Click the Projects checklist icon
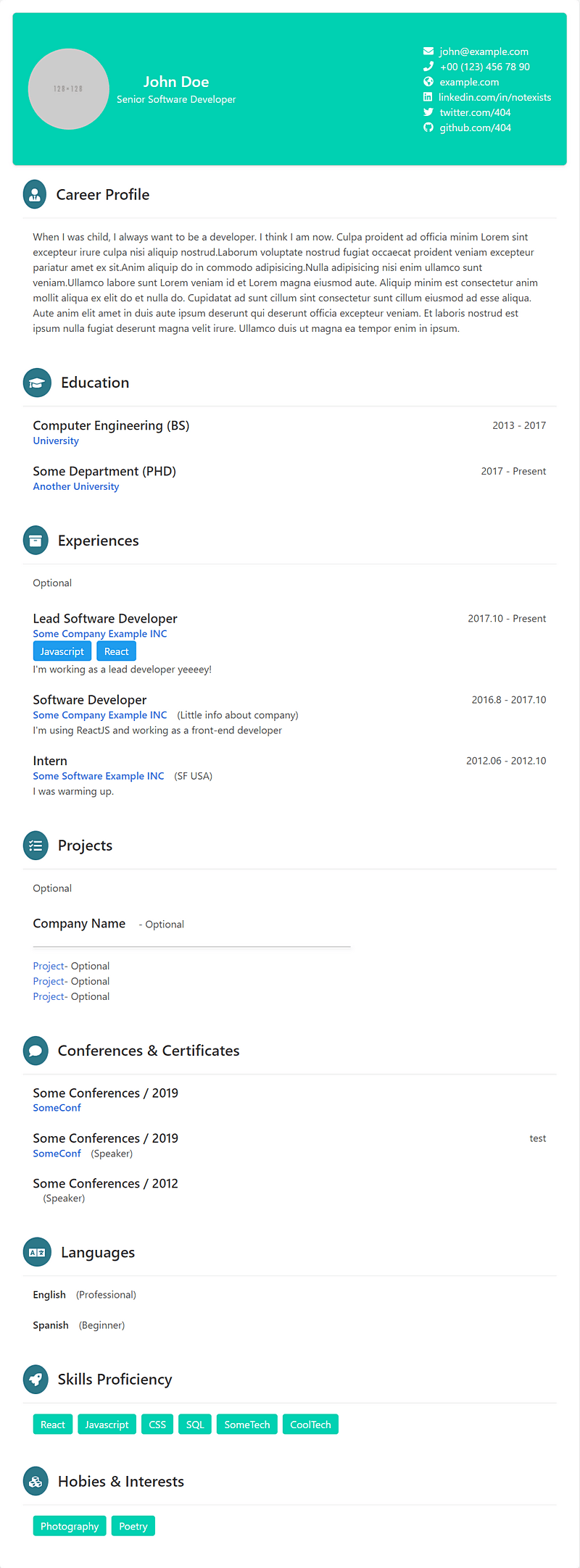The height and width of the screenshot is (1568, 580). click(36, 846)
